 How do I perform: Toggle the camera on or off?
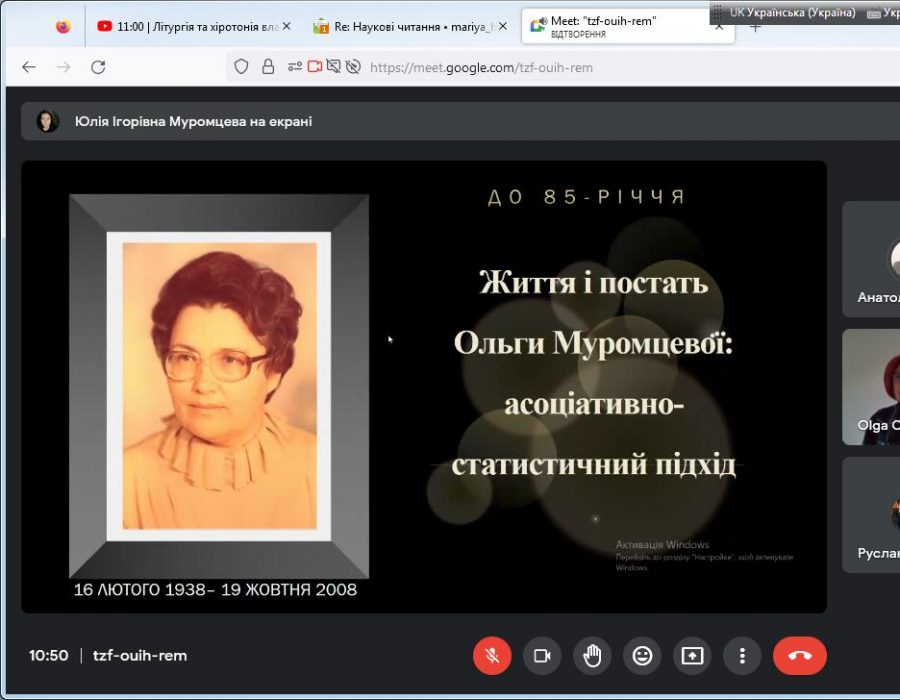coord(542,656)
